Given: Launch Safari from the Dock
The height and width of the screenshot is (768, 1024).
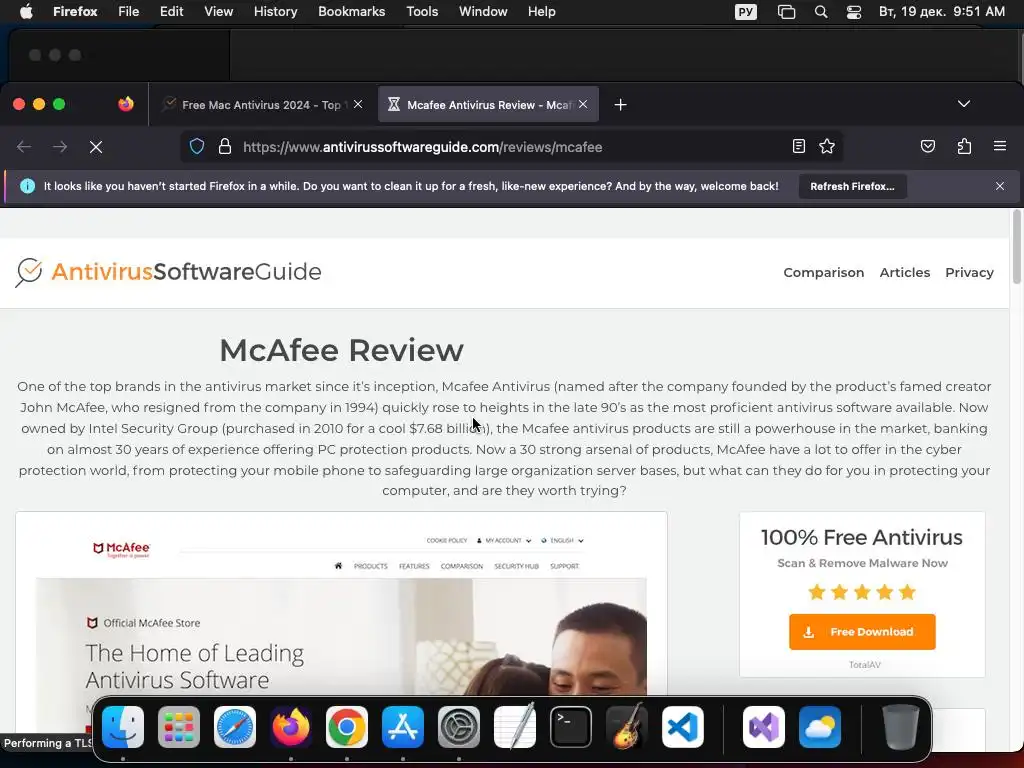Looking at the screenshot, I should [x=235, y=727].
